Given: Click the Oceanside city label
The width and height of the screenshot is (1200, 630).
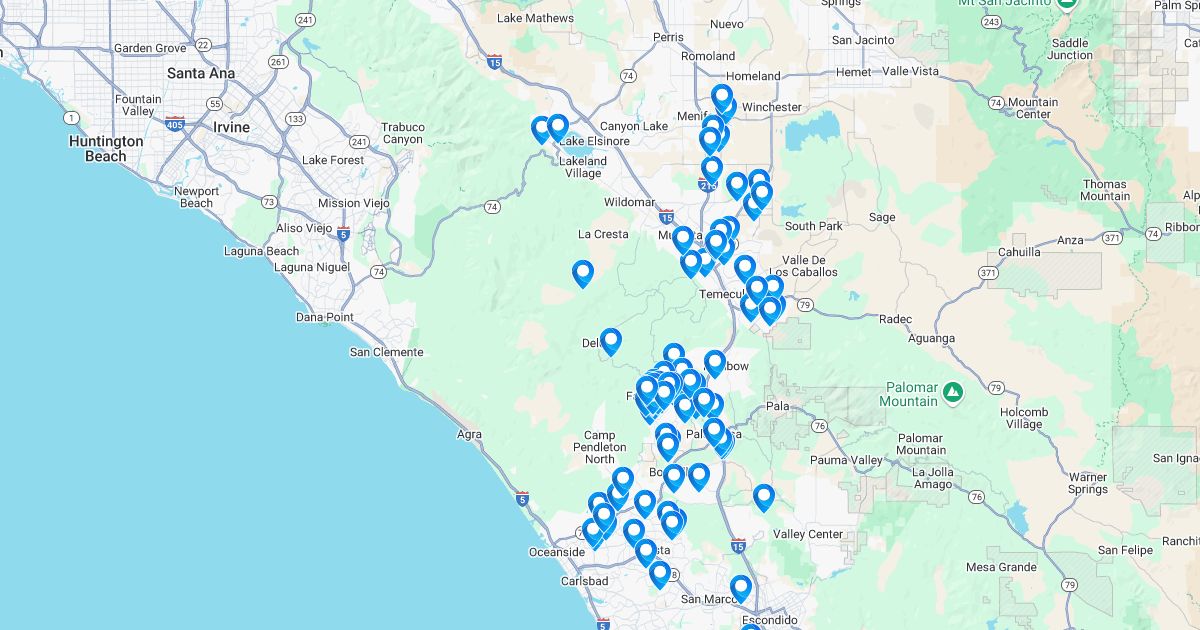Looking at the screenshot, I should click(557, 552).
